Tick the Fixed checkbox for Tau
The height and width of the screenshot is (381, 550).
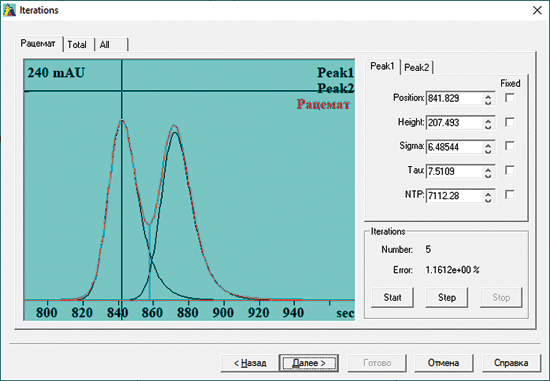coord(510,170)
